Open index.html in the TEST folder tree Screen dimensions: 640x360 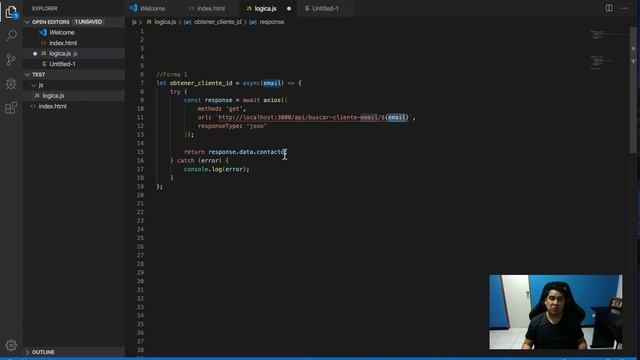click(x=74, y=106)
